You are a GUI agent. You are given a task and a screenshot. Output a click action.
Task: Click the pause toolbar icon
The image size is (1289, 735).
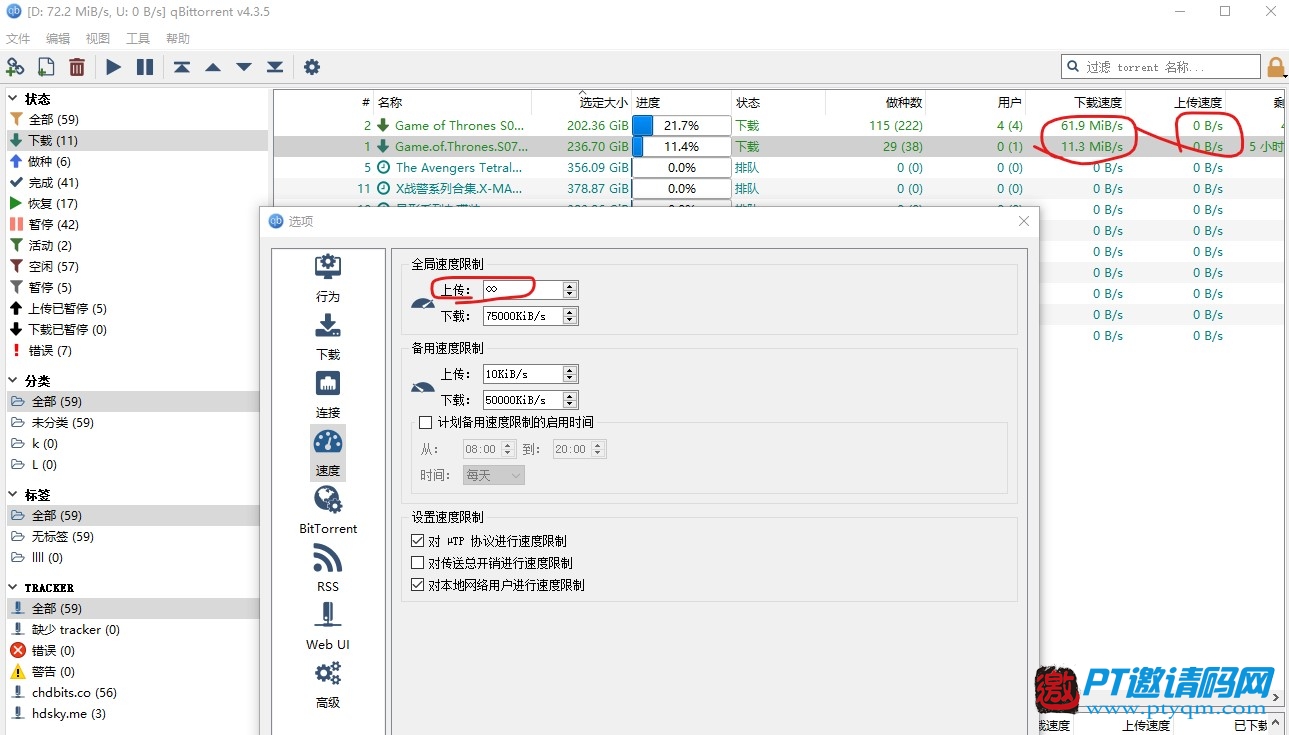tap(145, 67)
